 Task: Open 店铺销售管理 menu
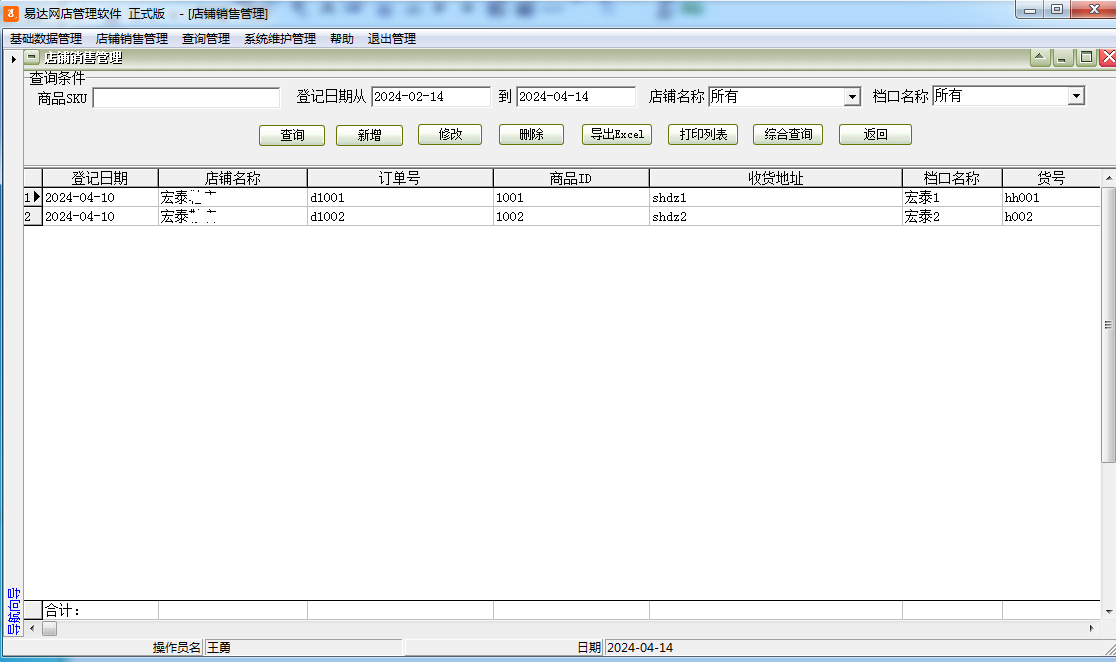pyautogui.click(x=132, y=38)
